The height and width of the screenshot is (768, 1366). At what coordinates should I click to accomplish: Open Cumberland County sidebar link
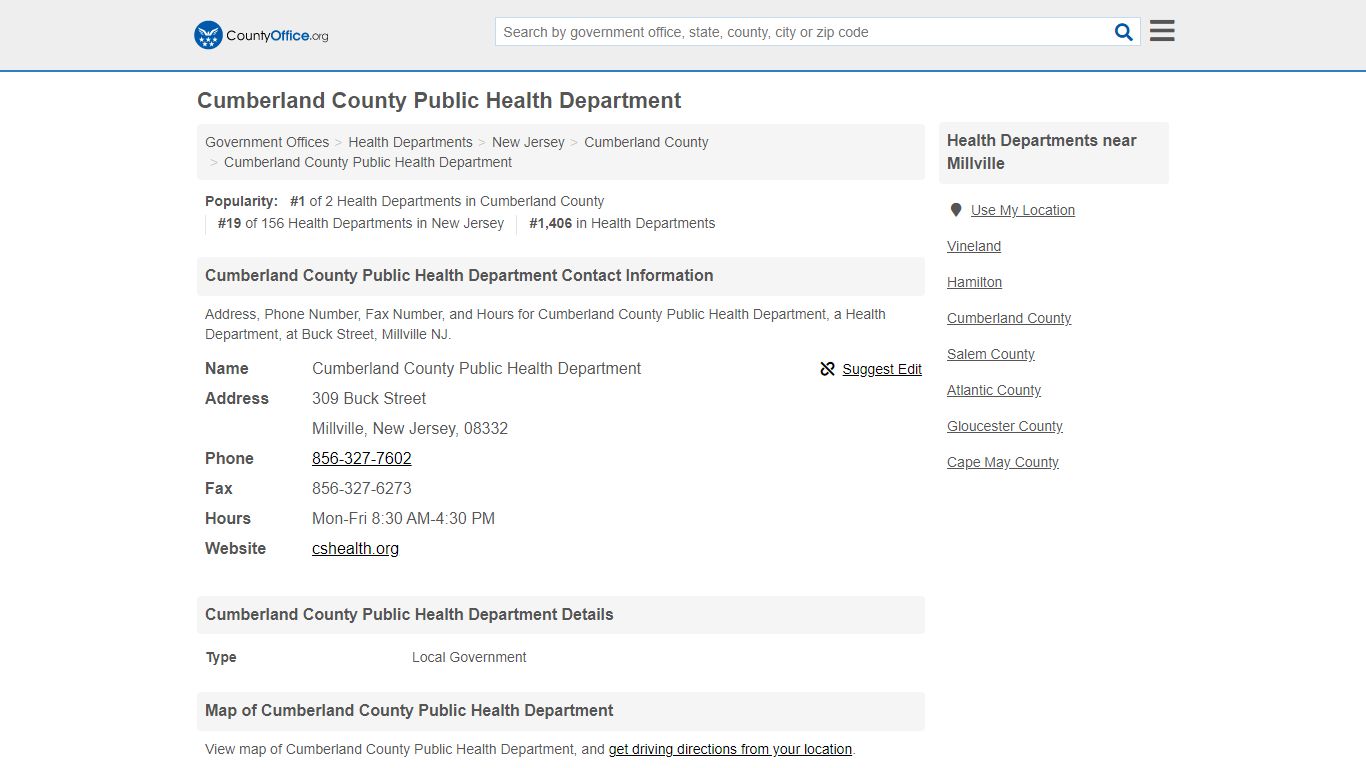tap(1009, 318)
